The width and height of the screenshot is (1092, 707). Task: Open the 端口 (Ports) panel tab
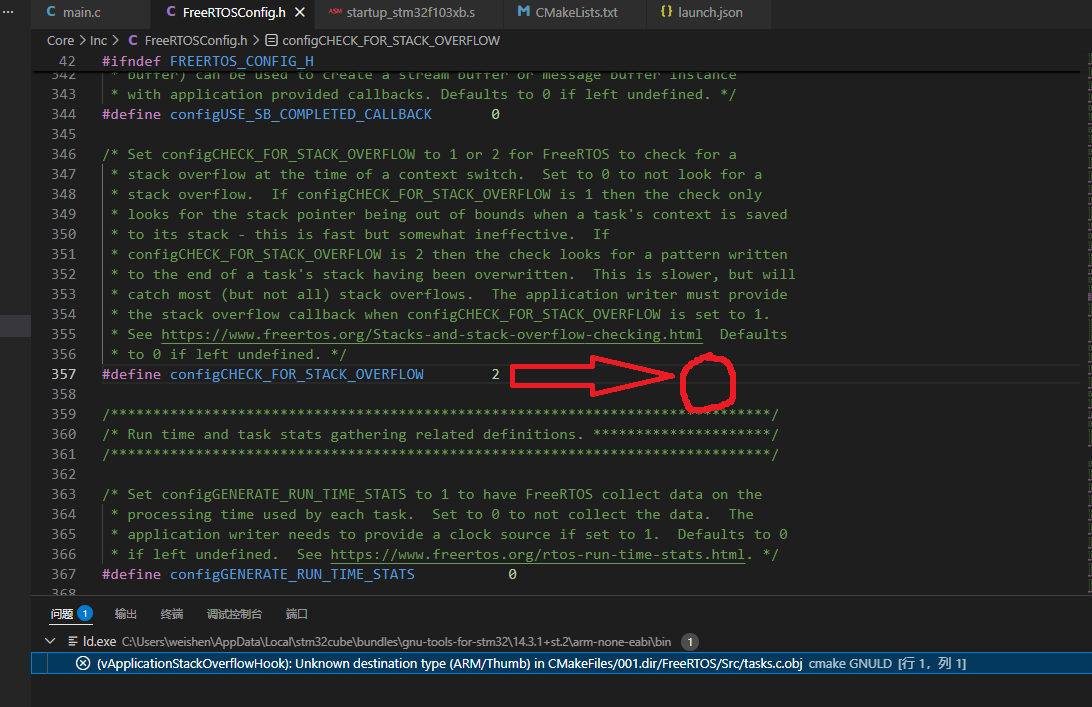click(296, 614)
